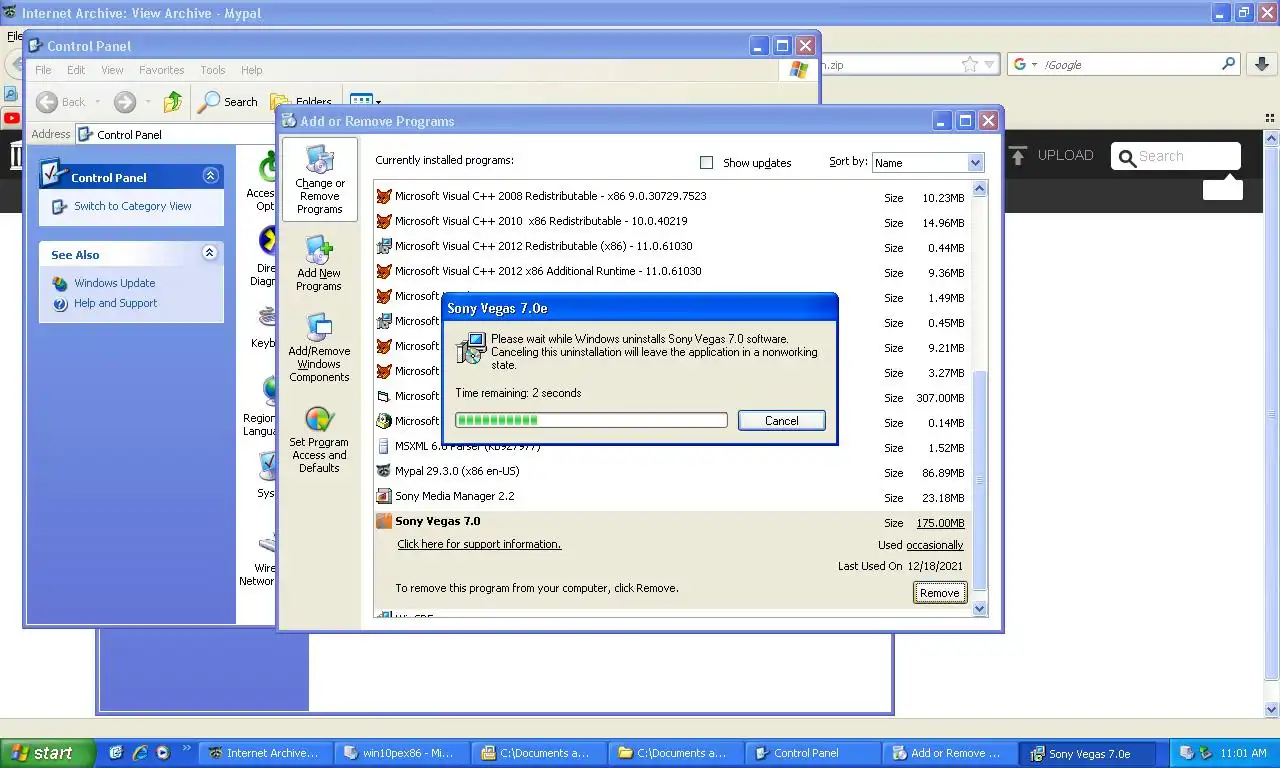Open the Sort by Name dropdown
Image resolution: width=1280 pixels, height=768 pixels.
pos(928,162)
